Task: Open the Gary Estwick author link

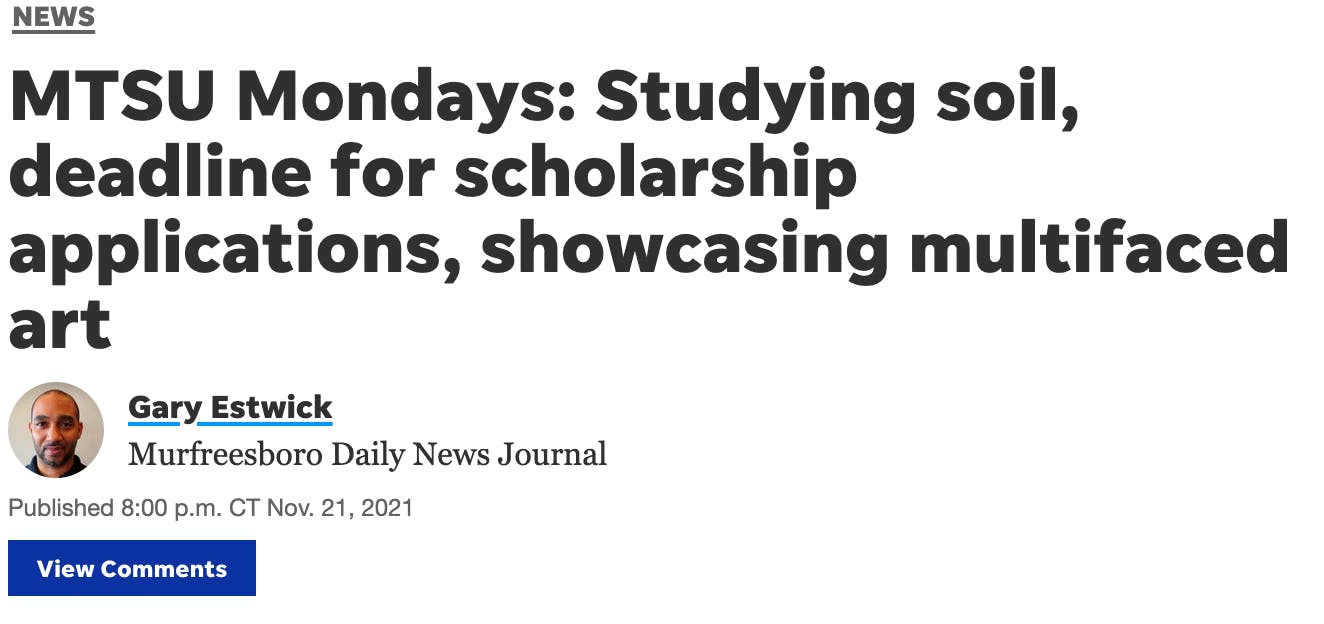Action: (x=230, y=408)
